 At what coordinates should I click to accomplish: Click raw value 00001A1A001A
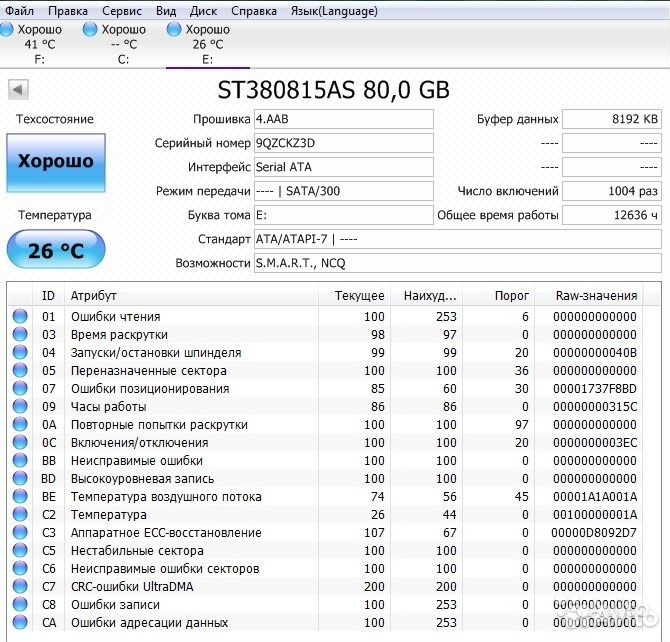coord(595,497)
